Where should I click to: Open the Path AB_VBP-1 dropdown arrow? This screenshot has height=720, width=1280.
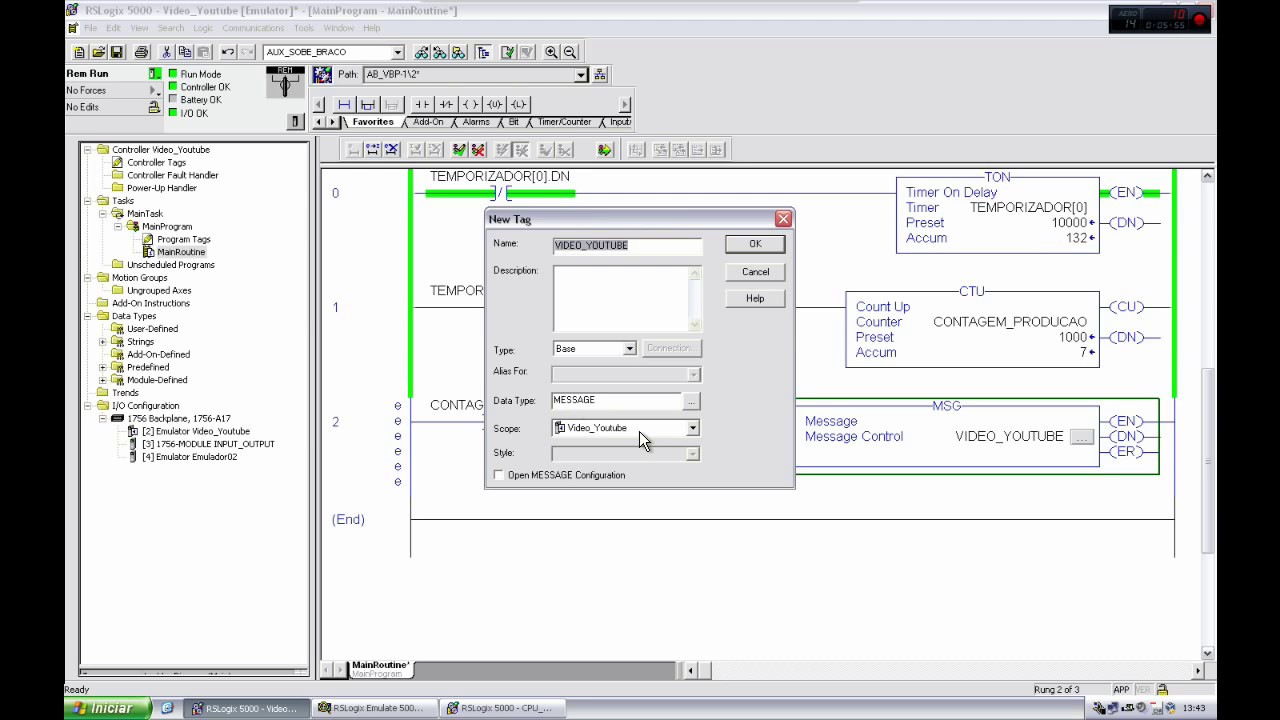click(x=580, y=75)
